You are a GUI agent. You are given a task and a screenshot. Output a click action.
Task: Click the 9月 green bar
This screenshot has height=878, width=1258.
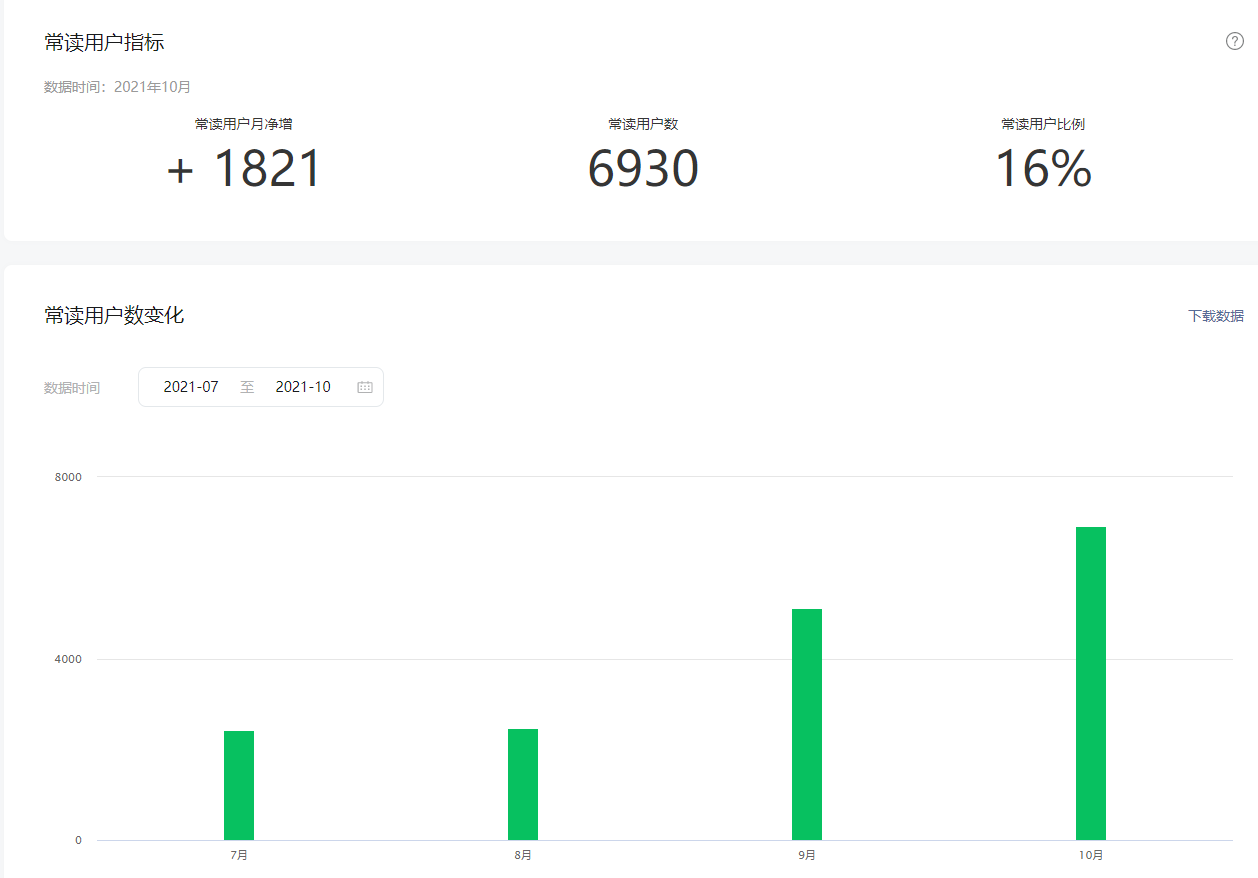tap(807, 724)
